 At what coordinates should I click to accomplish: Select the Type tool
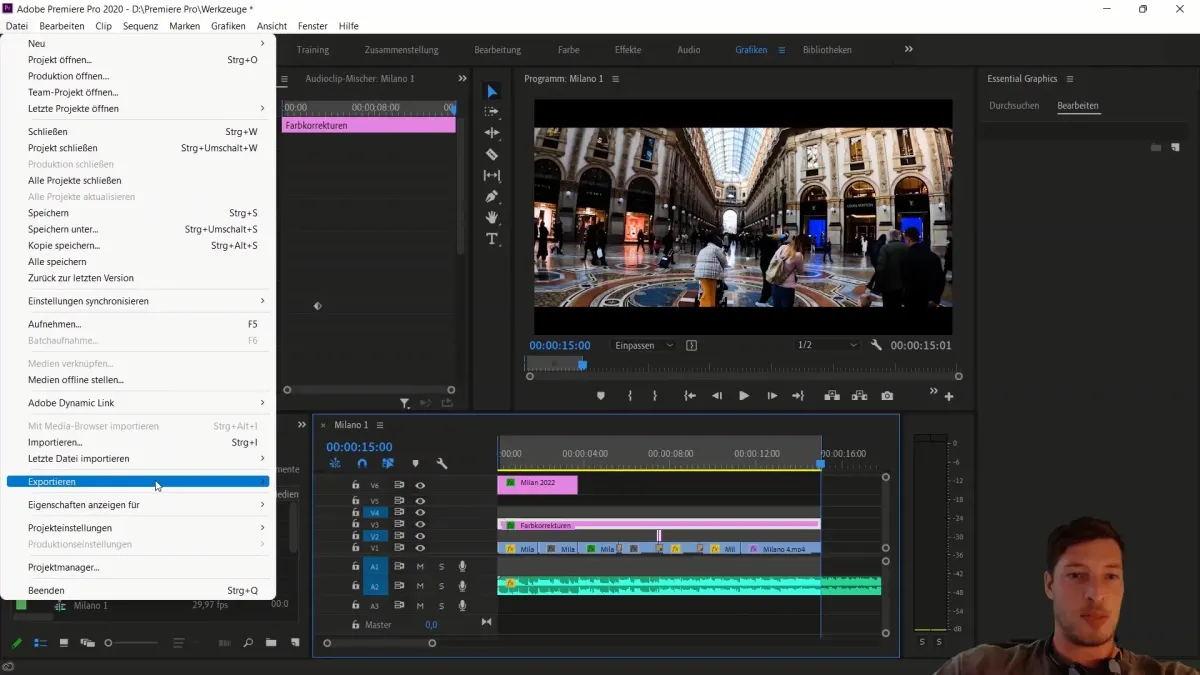pos(491,239)
